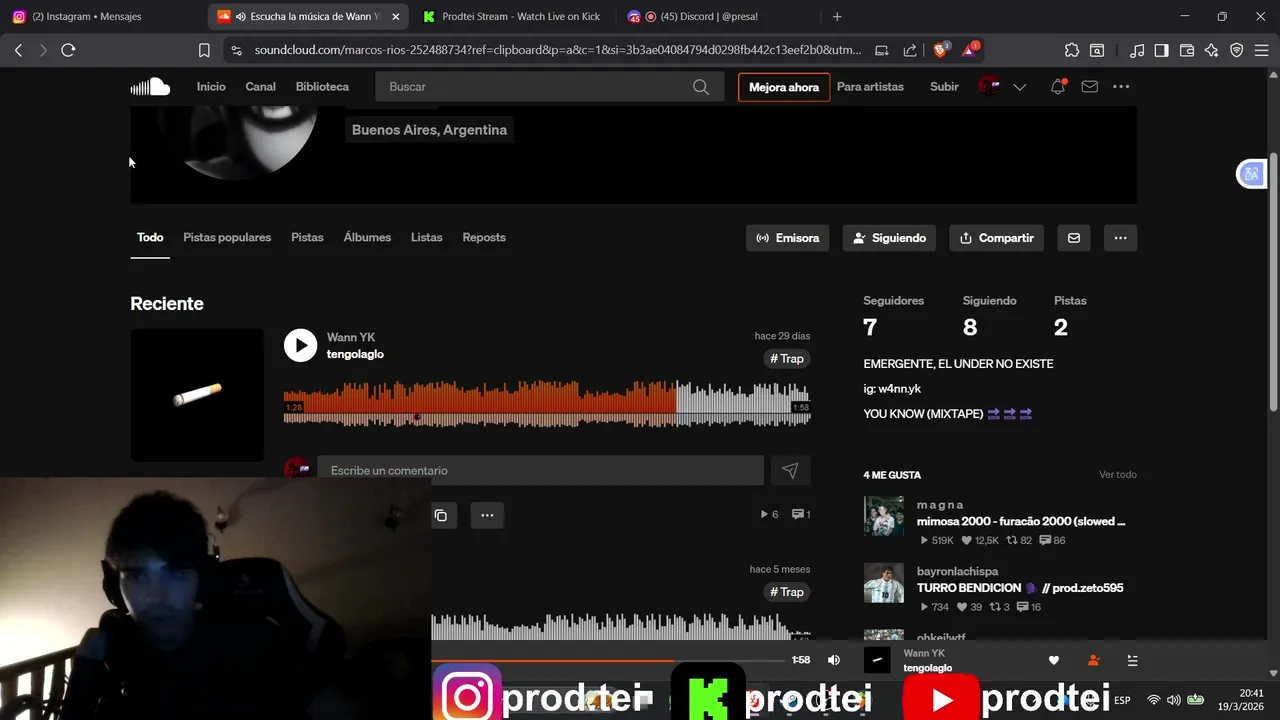Open Canal in header navigation

tap(260, 87)
